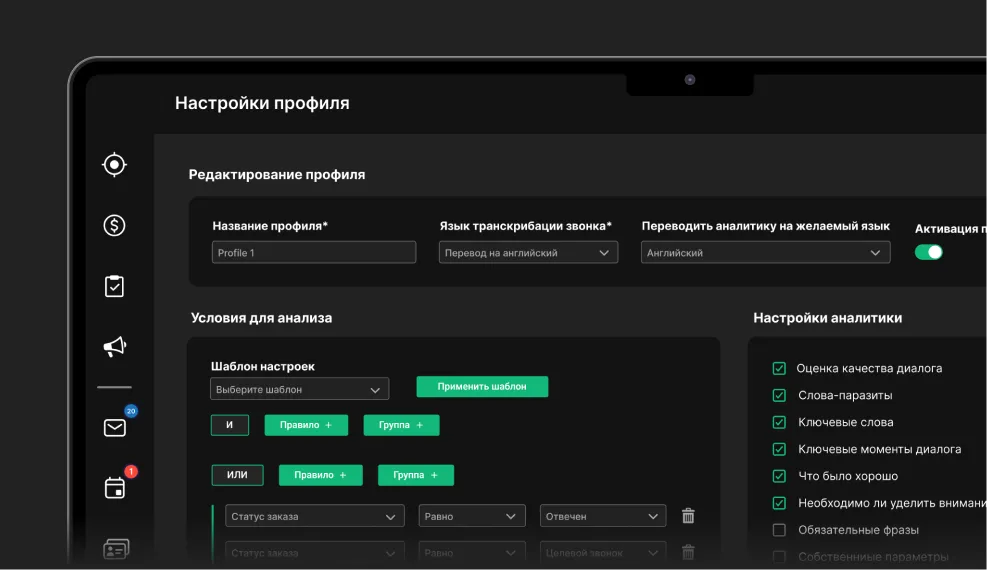Delete the Статус заказа Отвечен rule
The image size is (987, 570).
688,516
